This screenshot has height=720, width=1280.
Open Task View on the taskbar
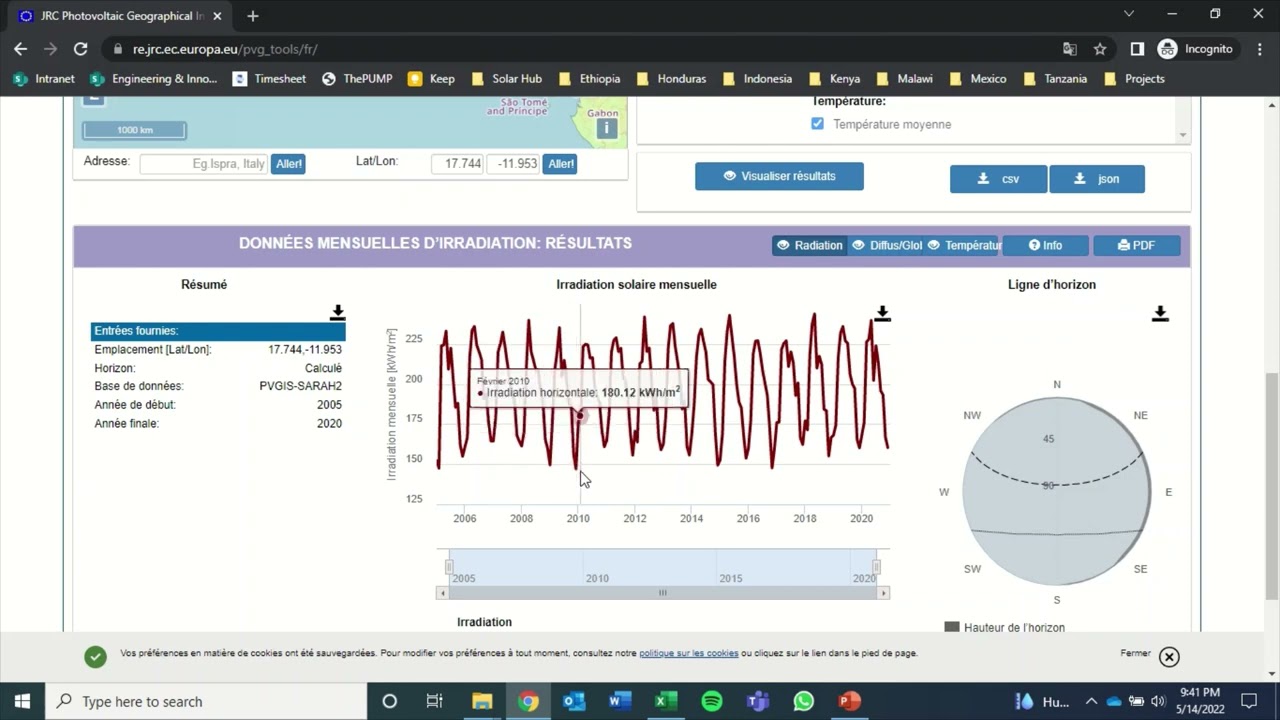[434, 701]
